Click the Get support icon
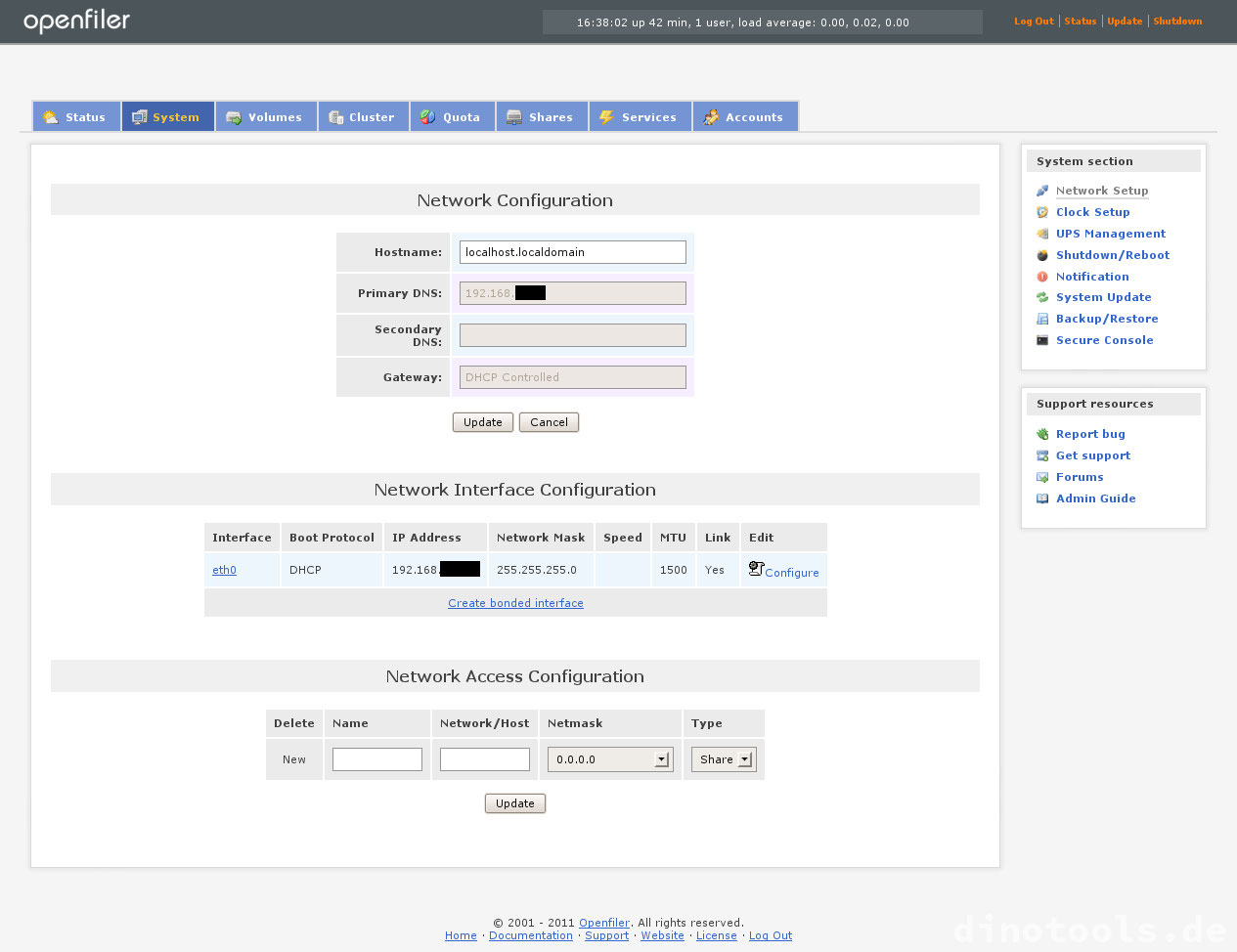1237x952 pixels. (1042, 455)
